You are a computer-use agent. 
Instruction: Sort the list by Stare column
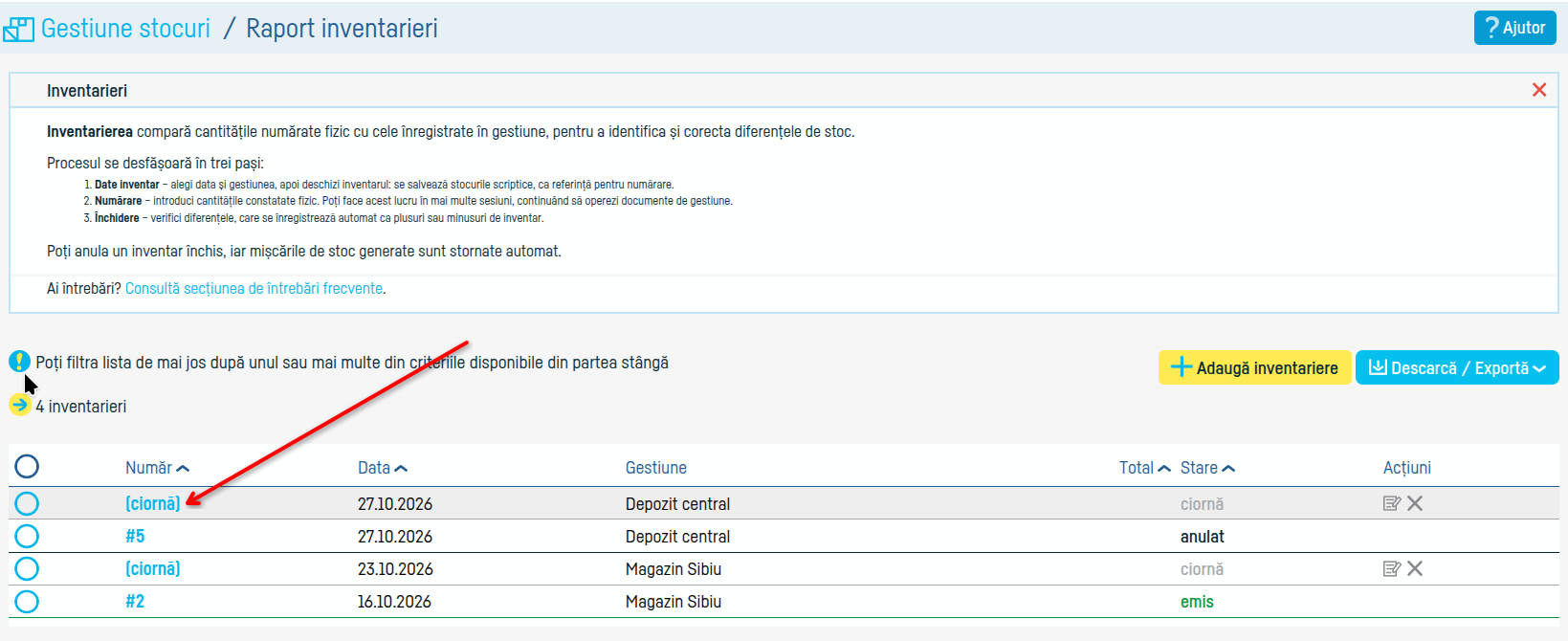1207,468
